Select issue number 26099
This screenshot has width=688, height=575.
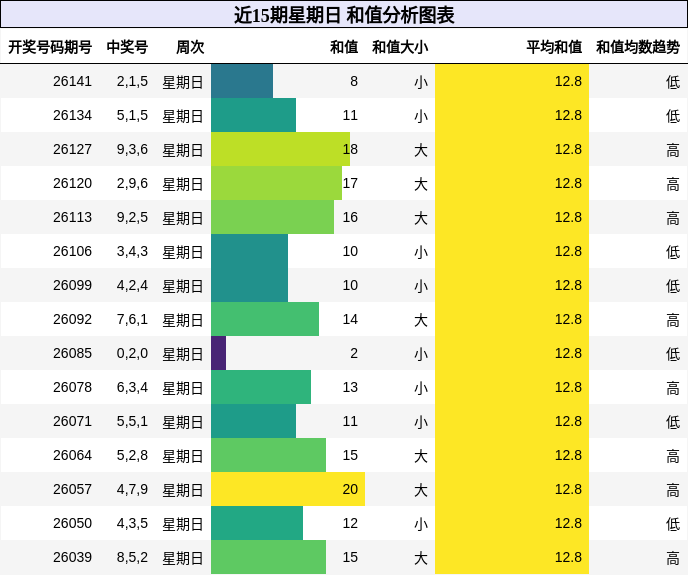72,285
